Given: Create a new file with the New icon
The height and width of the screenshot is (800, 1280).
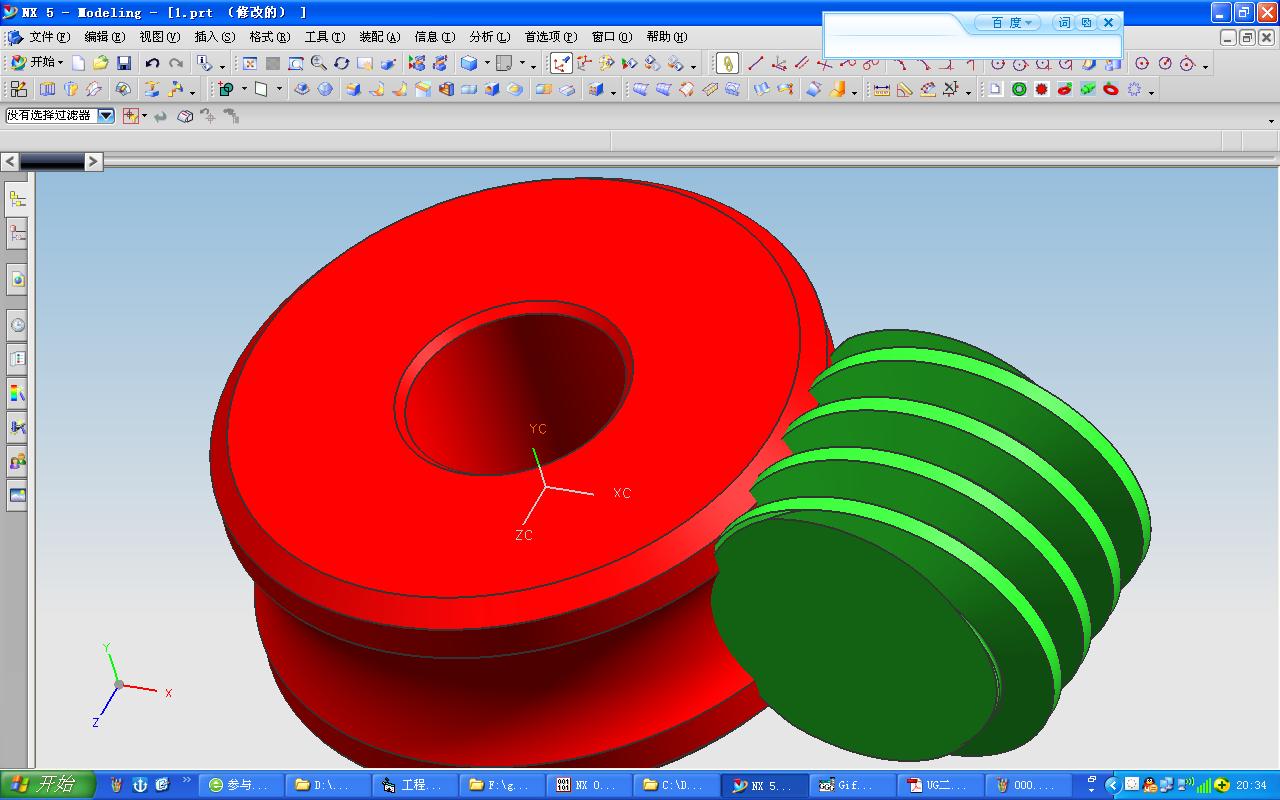Looking at the screenshot, I should (78, 63).
